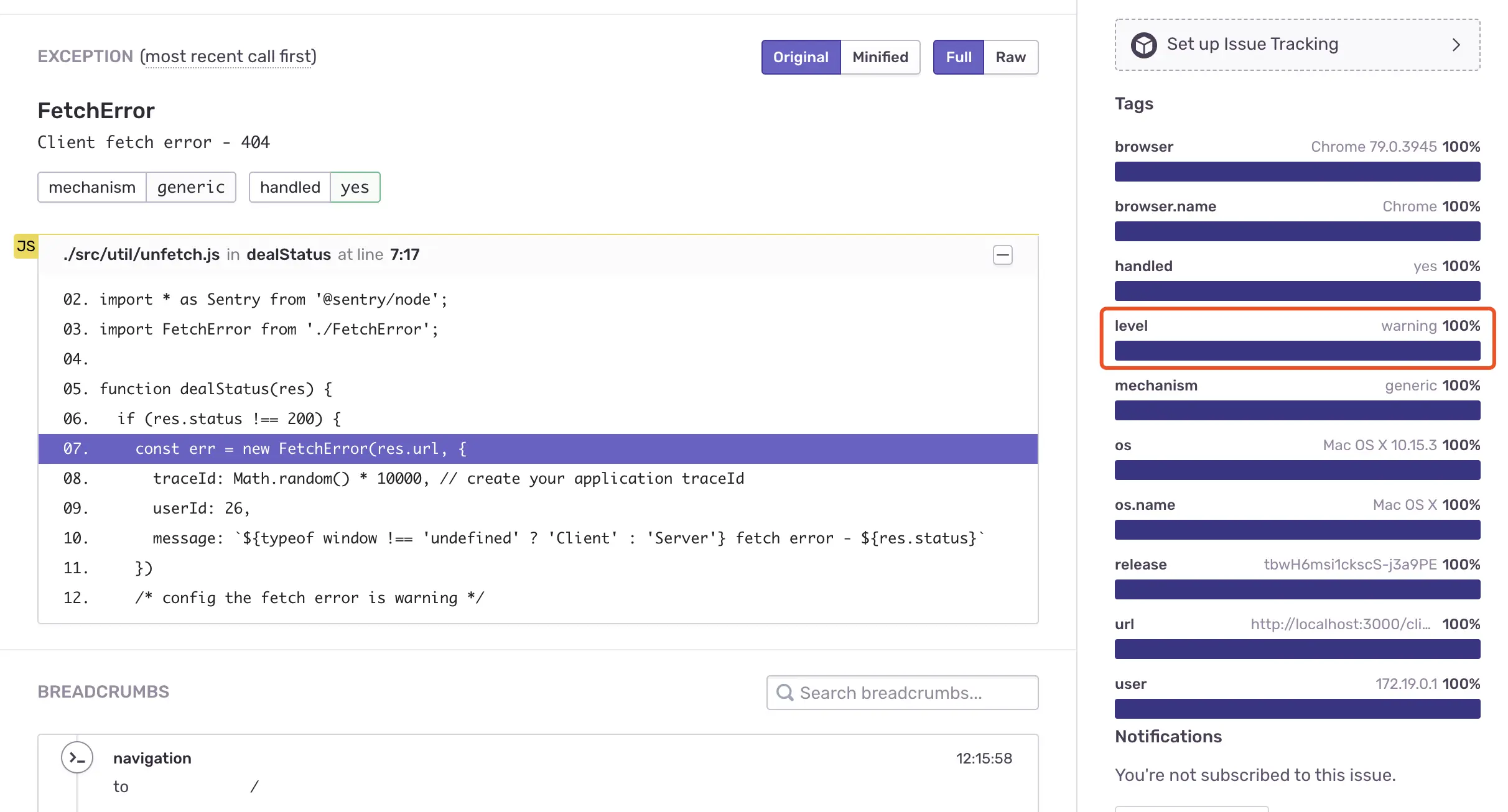Image resolution: width=1508 pixels, height=812 pixels.
Task: Select the Full exception view
Action: (958, 57)
